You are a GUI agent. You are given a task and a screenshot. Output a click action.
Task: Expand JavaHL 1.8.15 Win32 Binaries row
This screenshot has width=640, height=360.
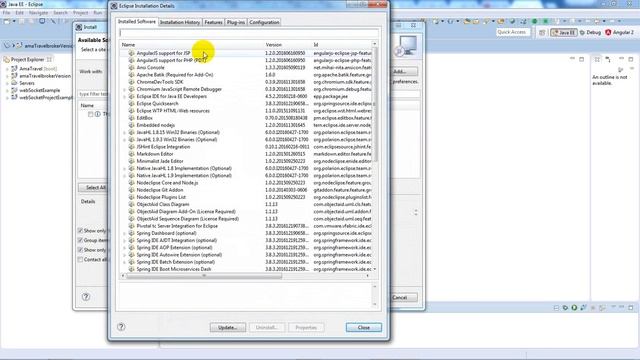[x=124, y=132]
